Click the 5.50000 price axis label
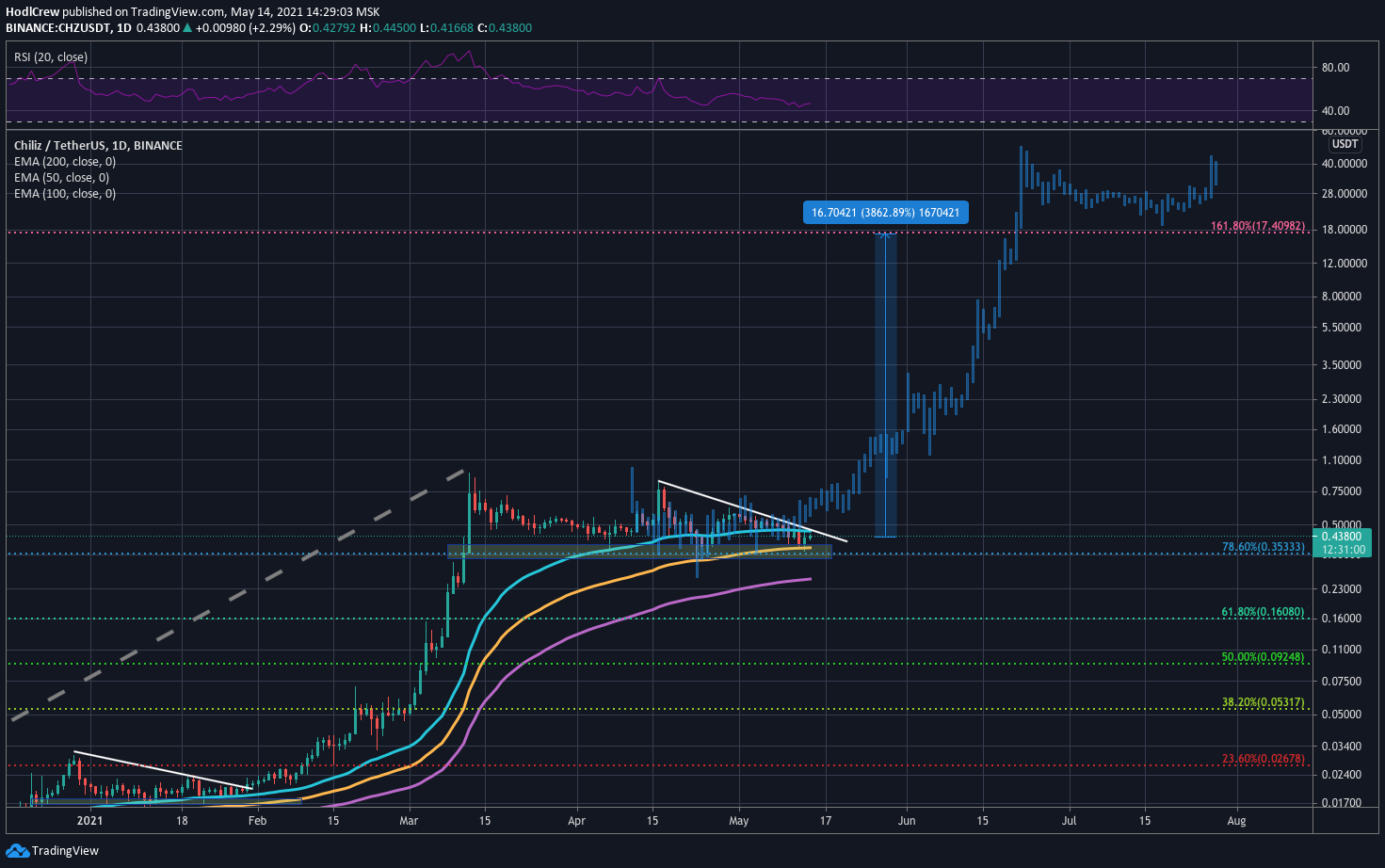 (1342, 328)
